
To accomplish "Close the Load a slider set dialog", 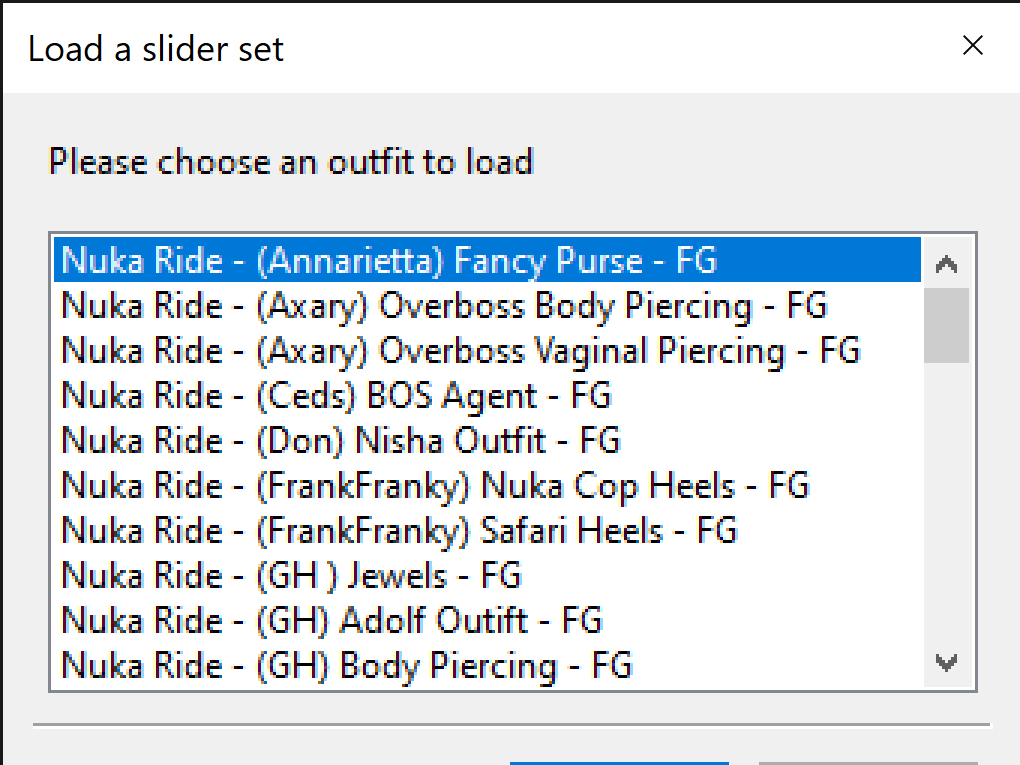I will (971, 45).
